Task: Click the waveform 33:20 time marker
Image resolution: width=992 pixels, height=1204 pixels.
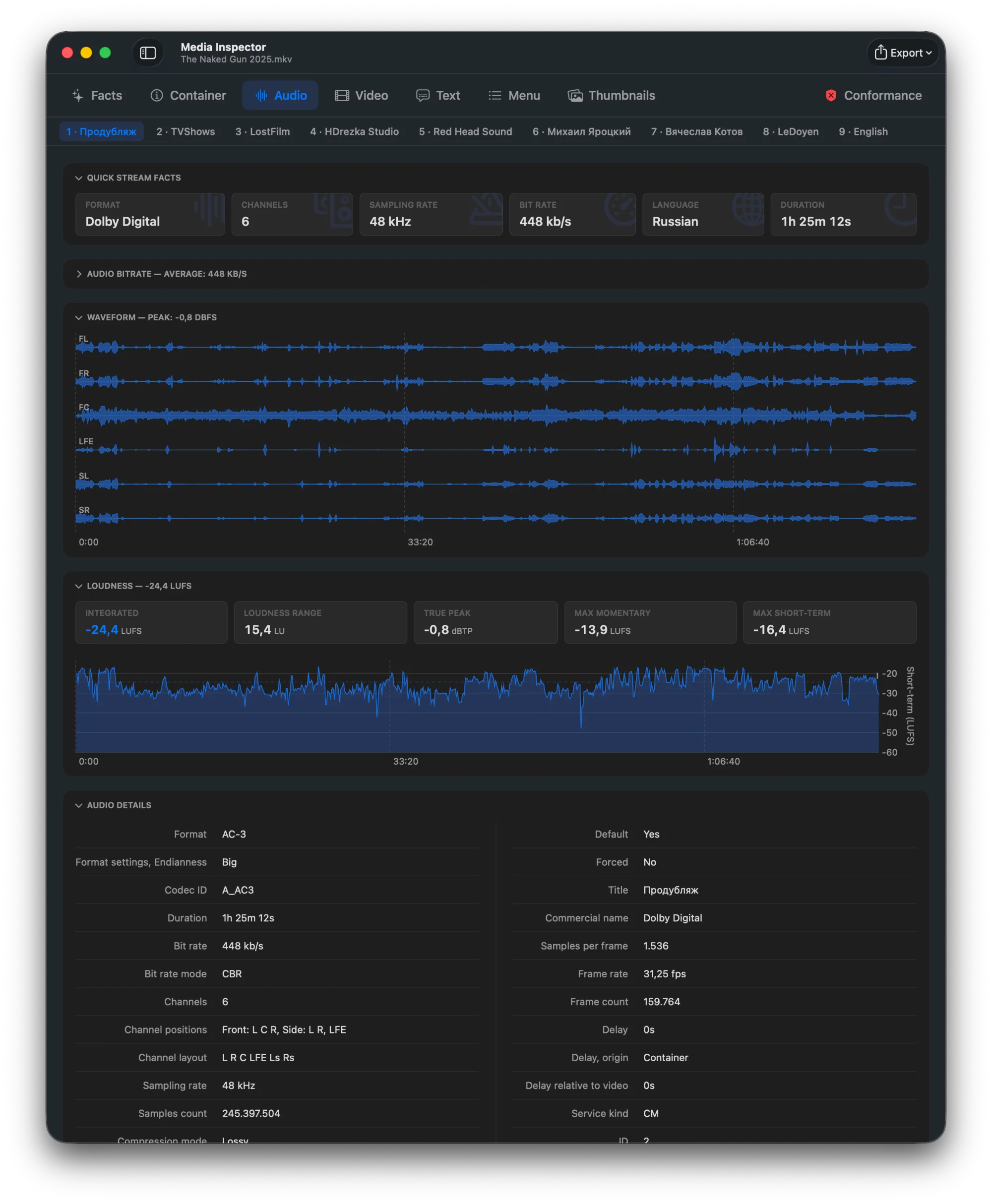Action: coord(420,542)
